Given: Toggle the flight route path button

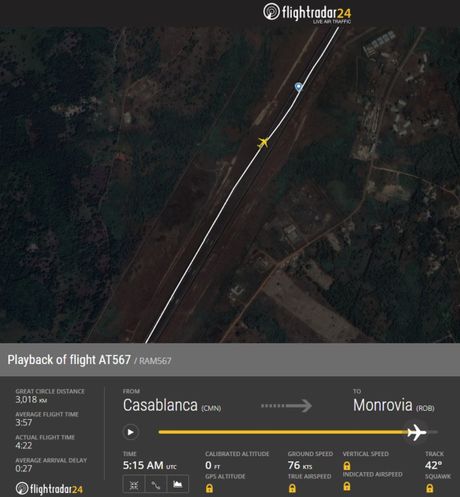Looking at the screenshot, I should coord(156,484).
